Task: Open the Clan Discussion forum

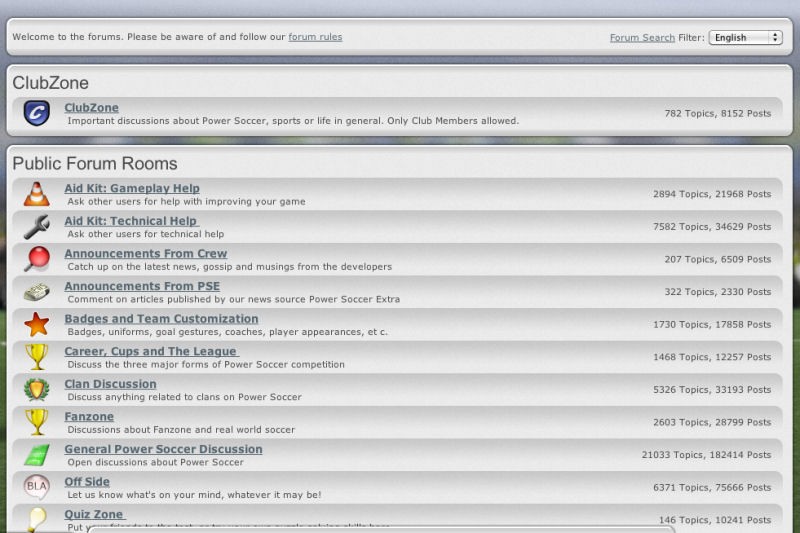Action: pos(110,384)
